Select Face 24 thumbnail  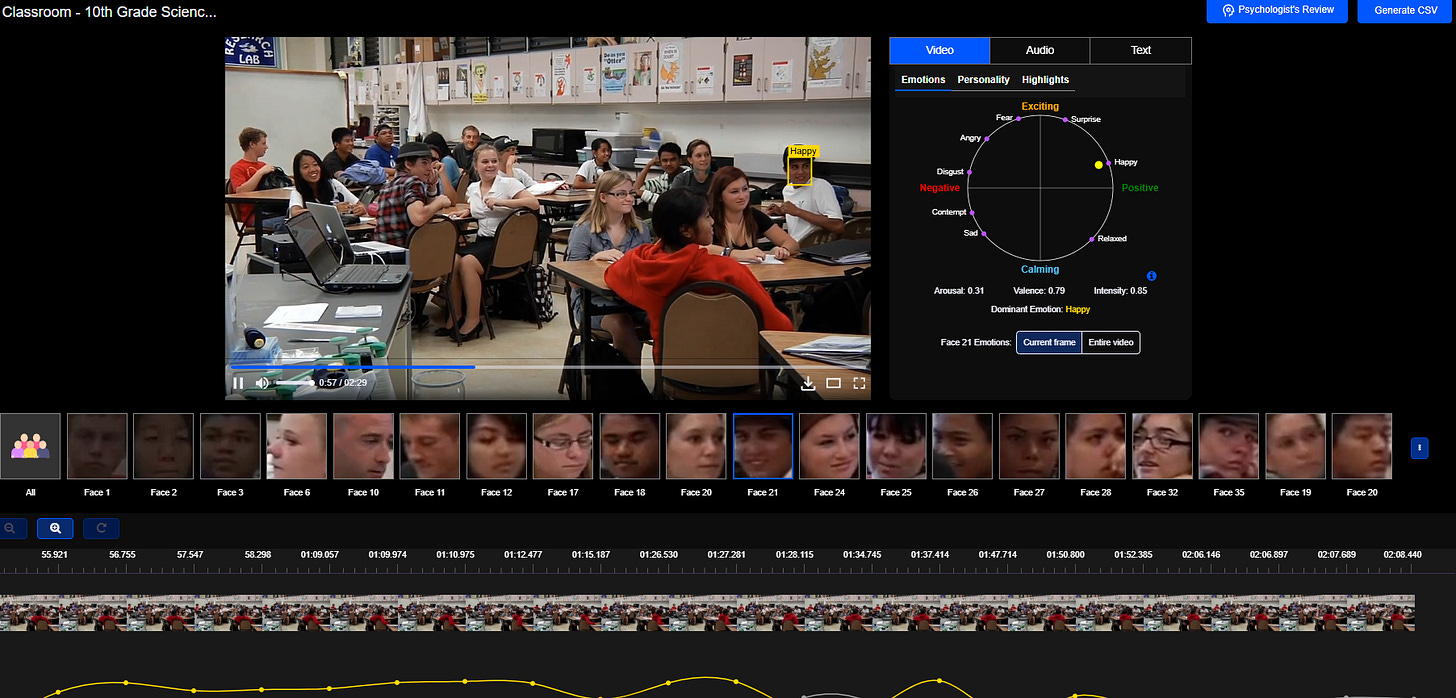coord(829,446)
